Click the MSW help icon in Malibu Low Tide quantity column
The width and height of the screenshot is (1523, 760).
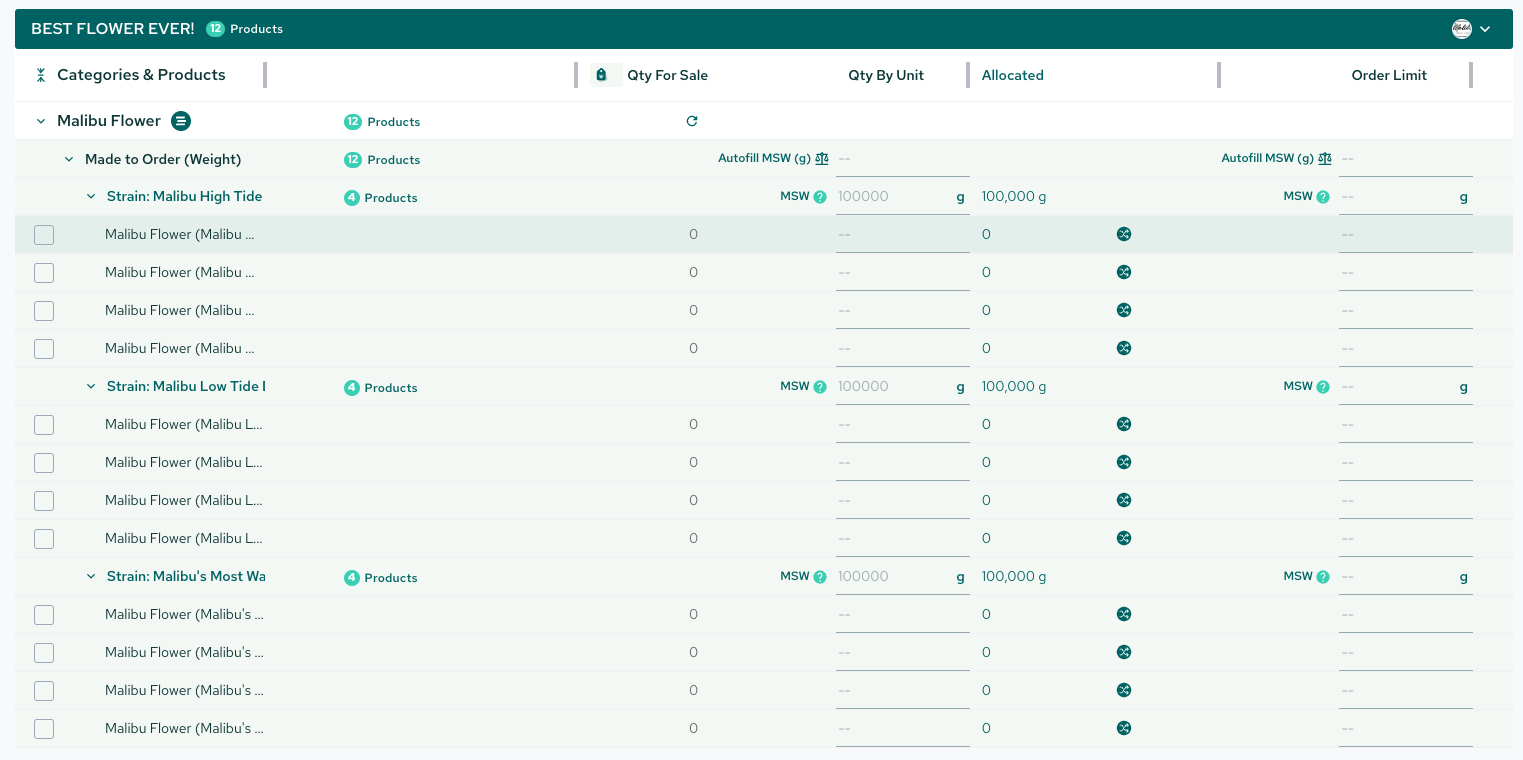tap(820, 387)
